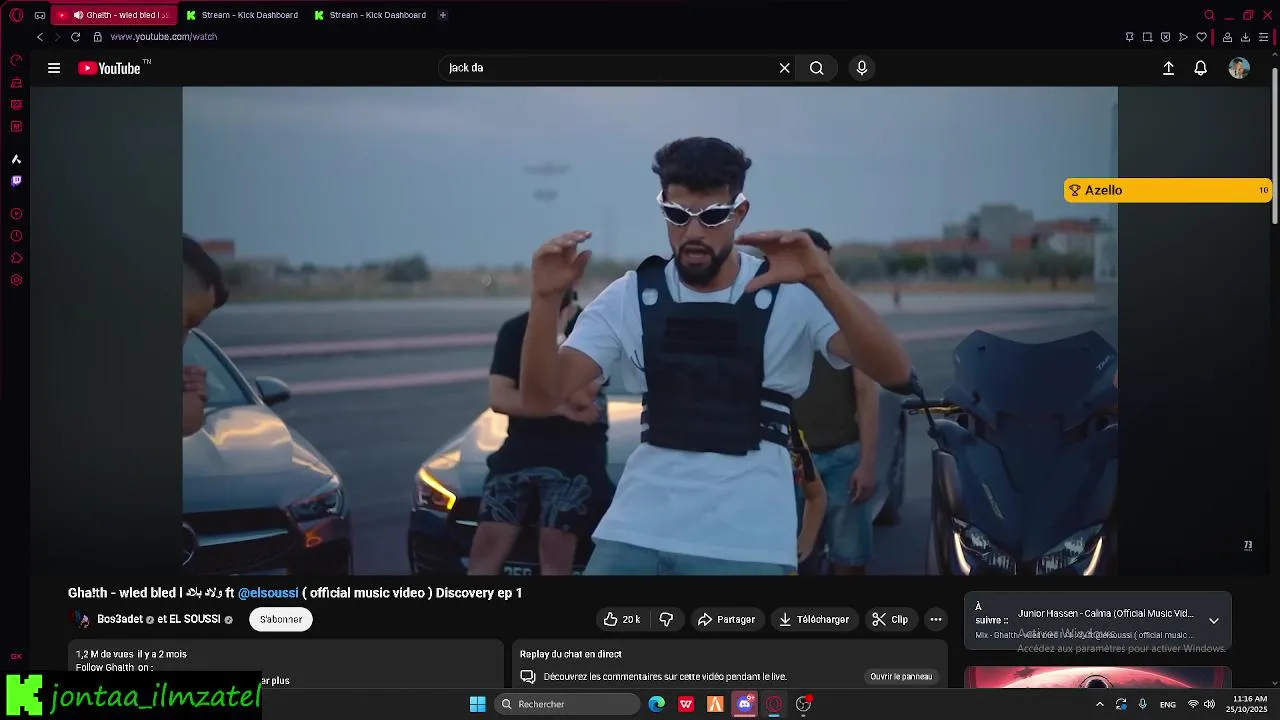Dislike the video with the thumbs-down

[x=666, y=620]
